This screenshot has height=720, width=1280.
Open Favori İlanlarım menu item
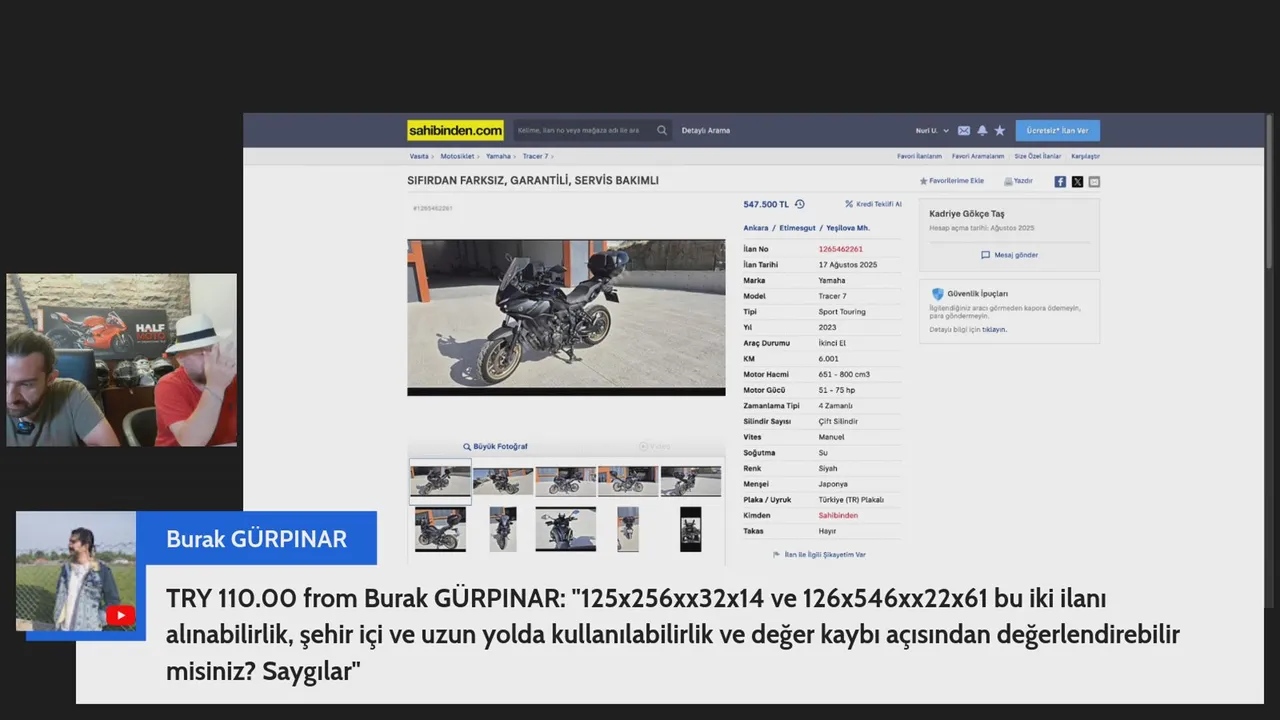point(920,156)
